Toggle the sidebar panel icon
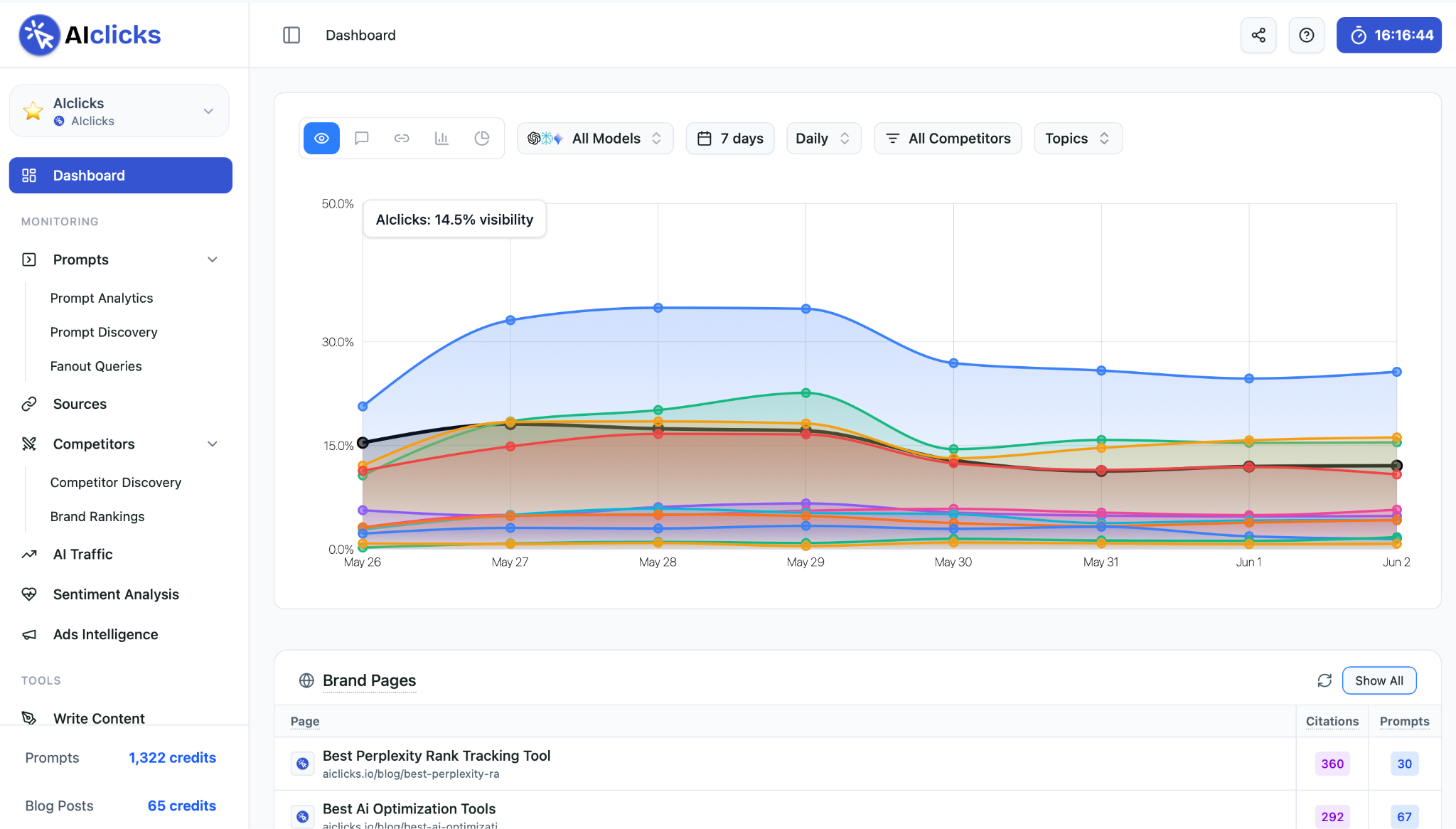Image resolution: width=1456 pixels, height=829 pixels. click(x=291, y=35)
